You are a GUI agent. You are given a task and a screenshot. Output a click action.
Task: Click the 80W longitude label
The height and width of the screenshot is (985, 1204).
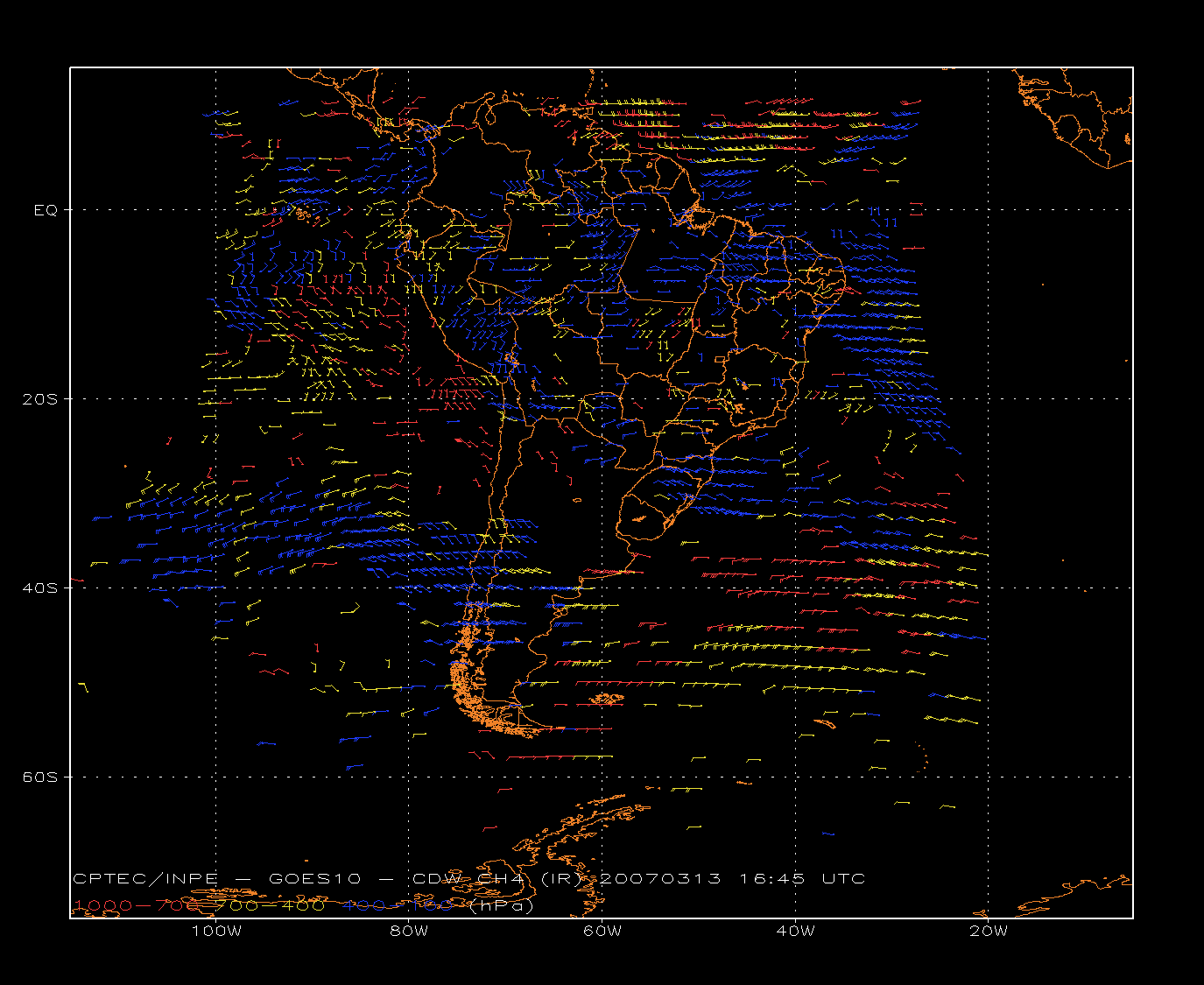(409, 931)
